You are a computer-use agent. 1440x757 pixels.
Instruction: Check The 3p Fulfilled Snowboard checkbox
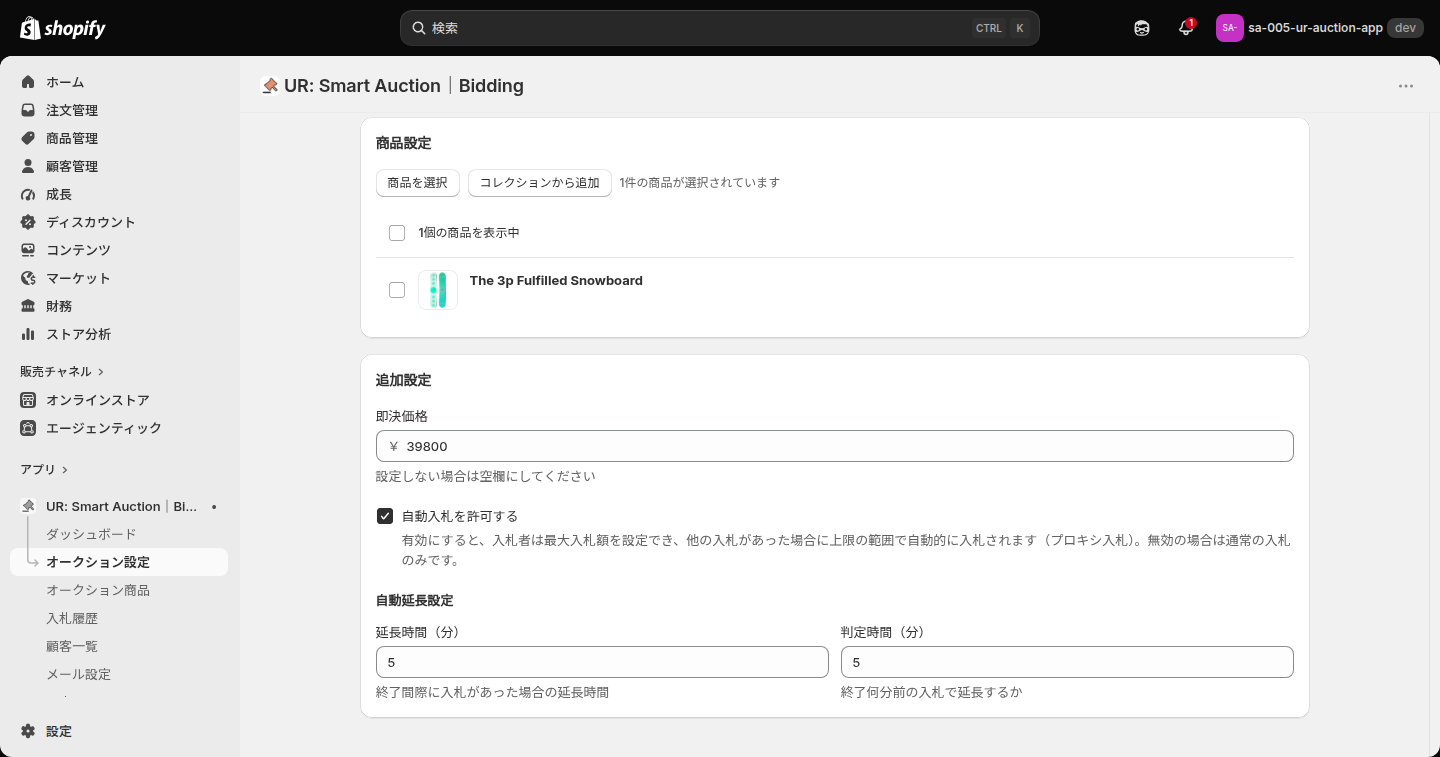[397, 290]
